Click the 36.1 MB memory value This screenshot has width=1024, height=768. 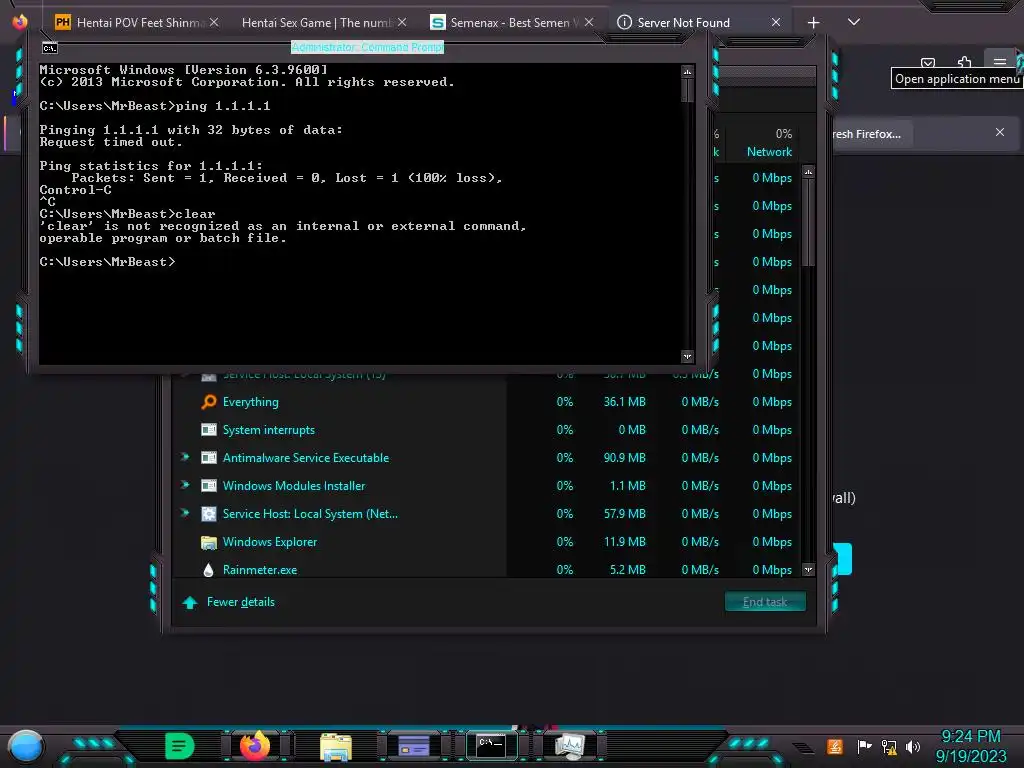(624, 402)
